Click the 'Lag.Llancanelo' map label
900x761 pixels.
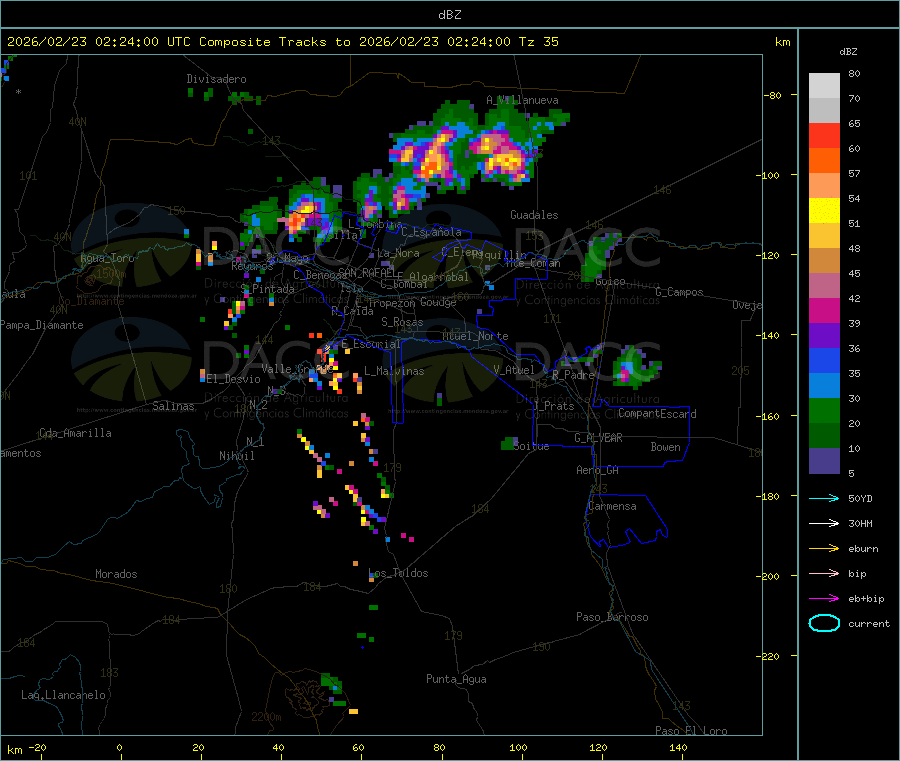click(63, 695)
